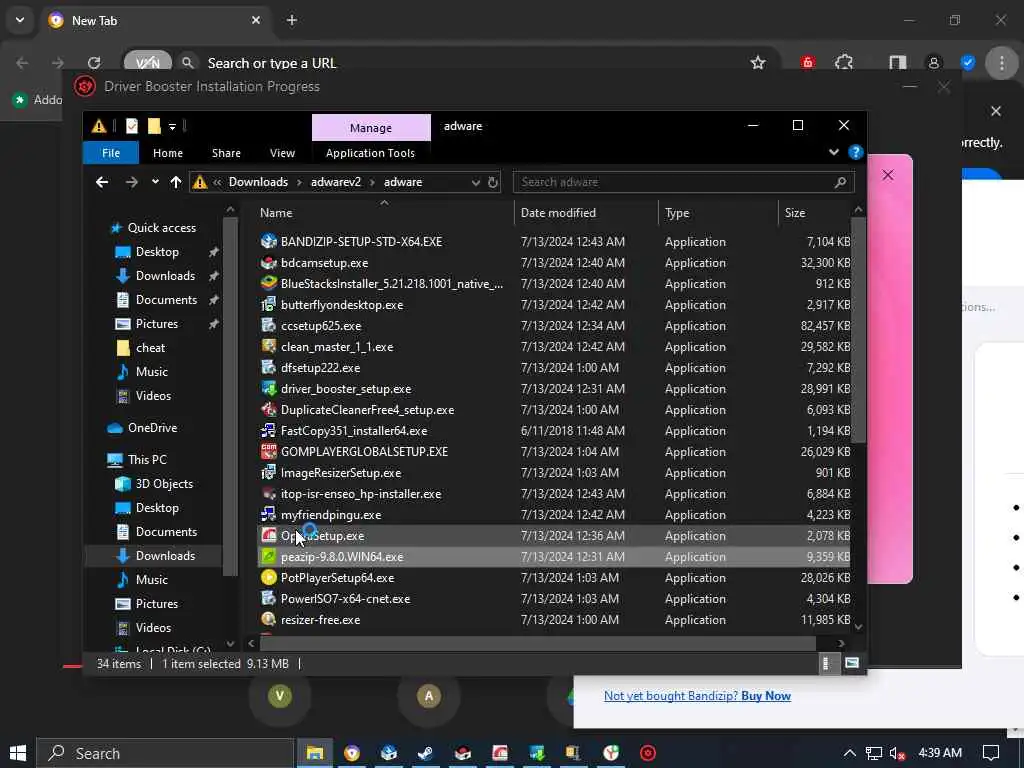Click the clean_master_1_1.exe file icon
Screen dimensions: 1024x768
coord(268,346)
